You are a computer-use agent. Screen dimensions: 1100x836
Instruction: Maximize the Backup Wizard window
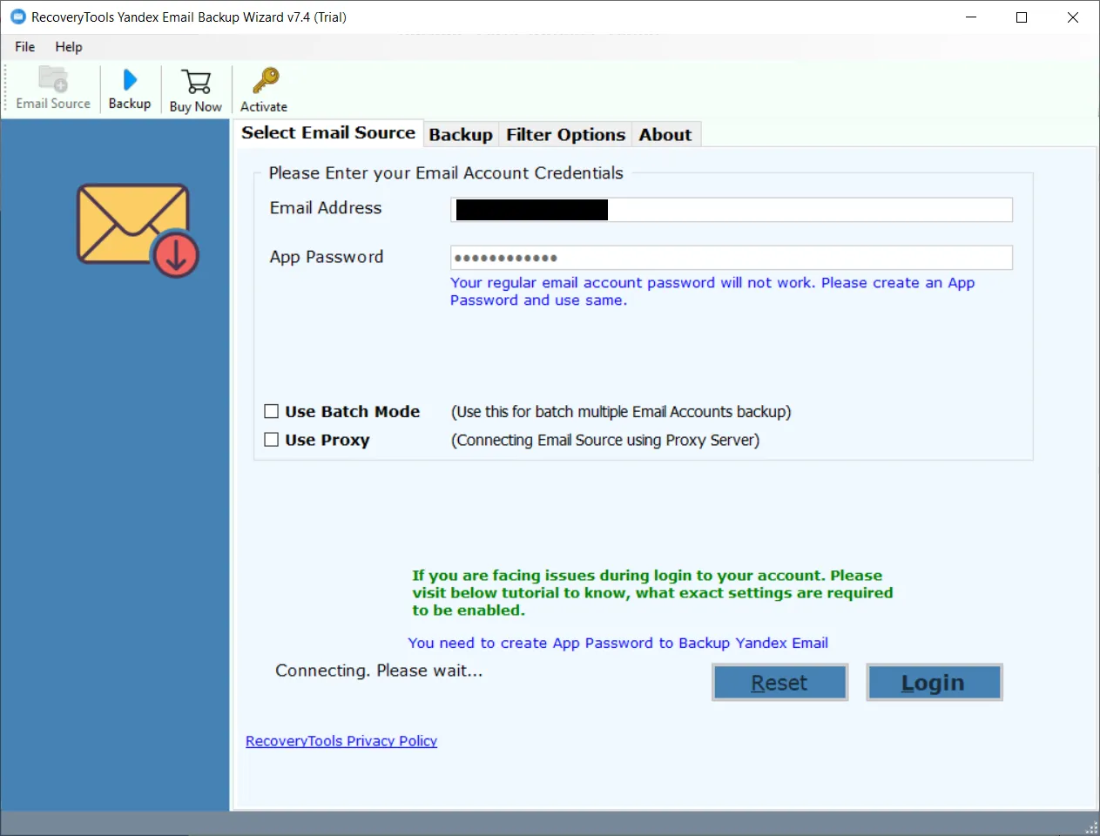tap(1021, 17)
